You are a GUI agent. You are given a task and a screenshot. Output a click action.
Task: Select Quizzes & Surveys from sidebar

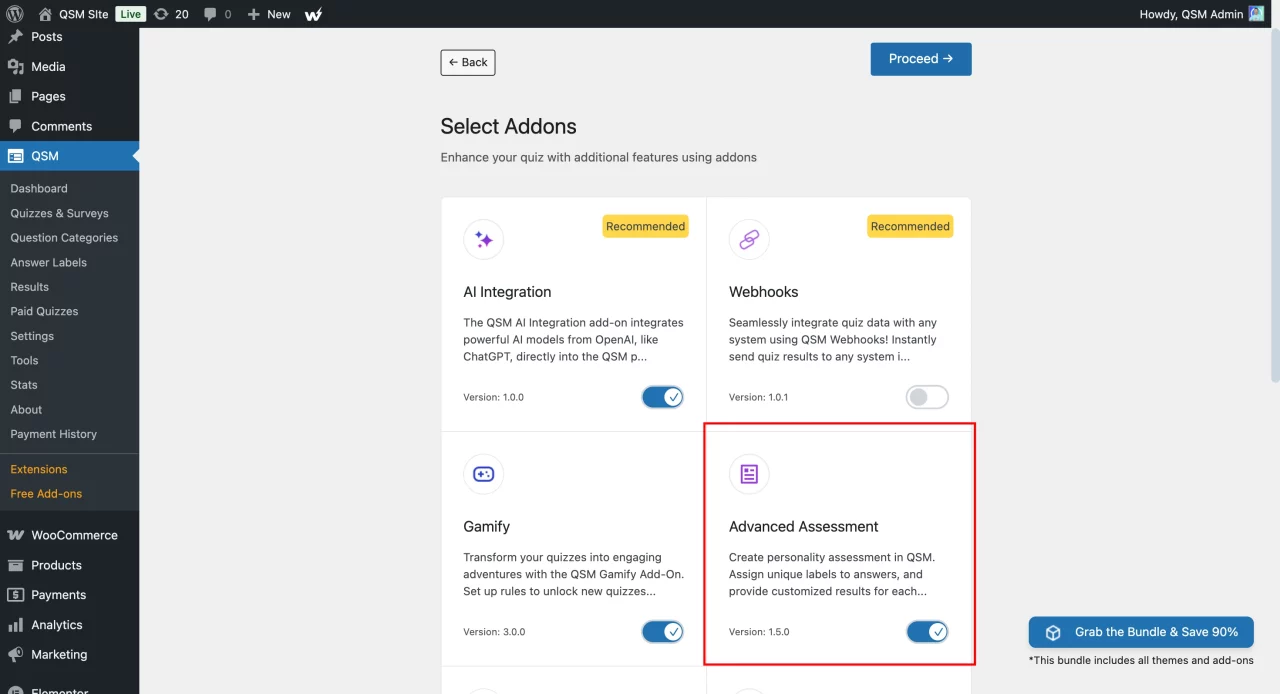click(60, 213)
